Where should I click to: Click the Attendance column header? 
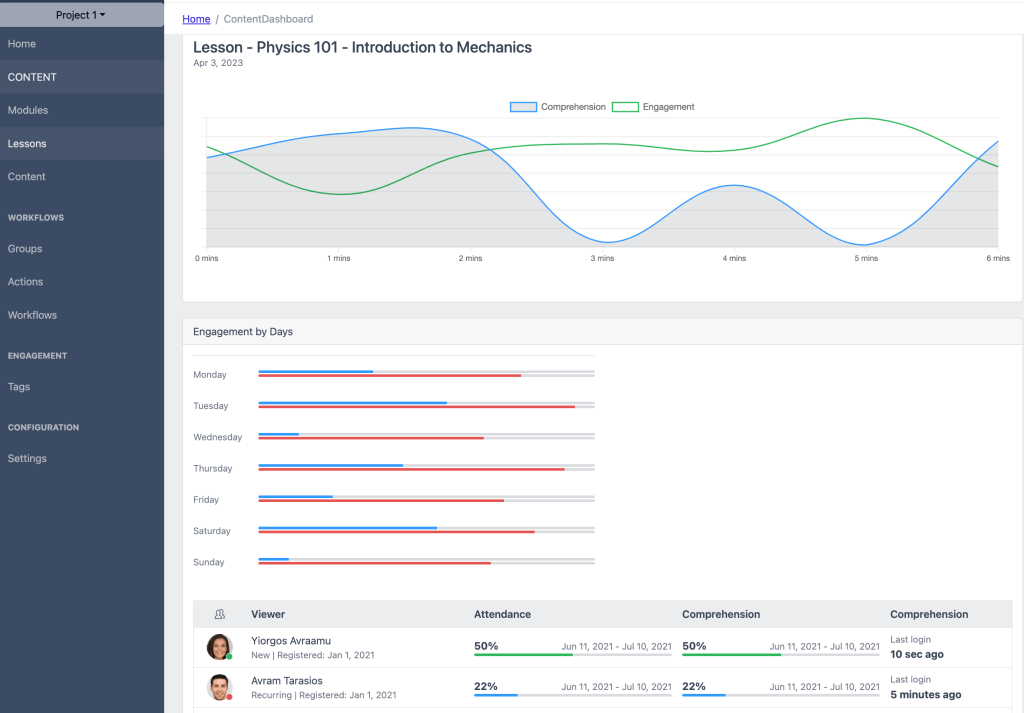(x=502, y=614)
